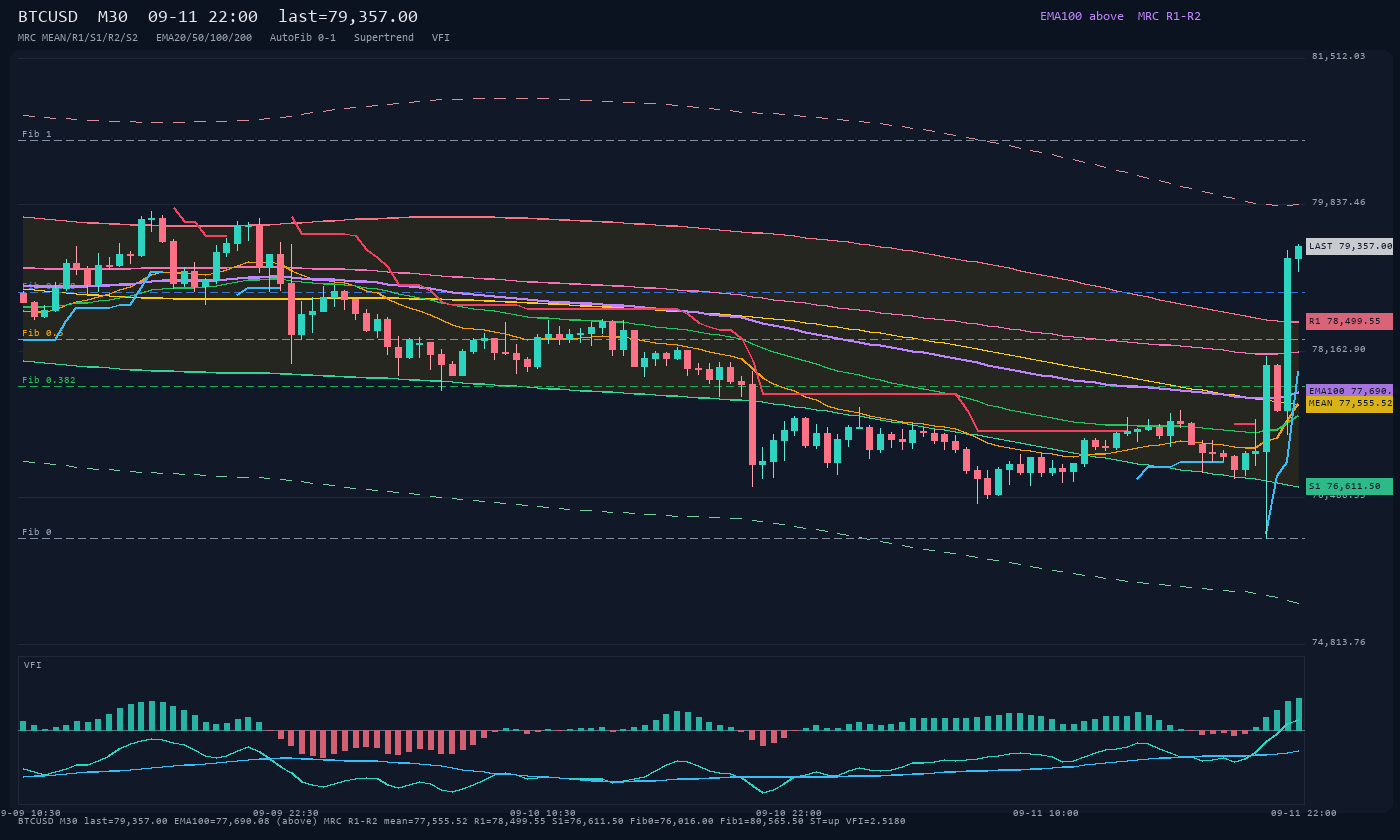
Task: Click the "Fib 0" level label
Action: (x=37, y=532)
